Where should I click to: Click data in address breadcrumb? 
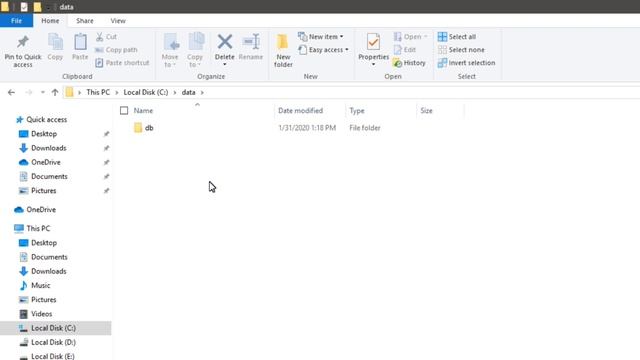click(189, 92)
